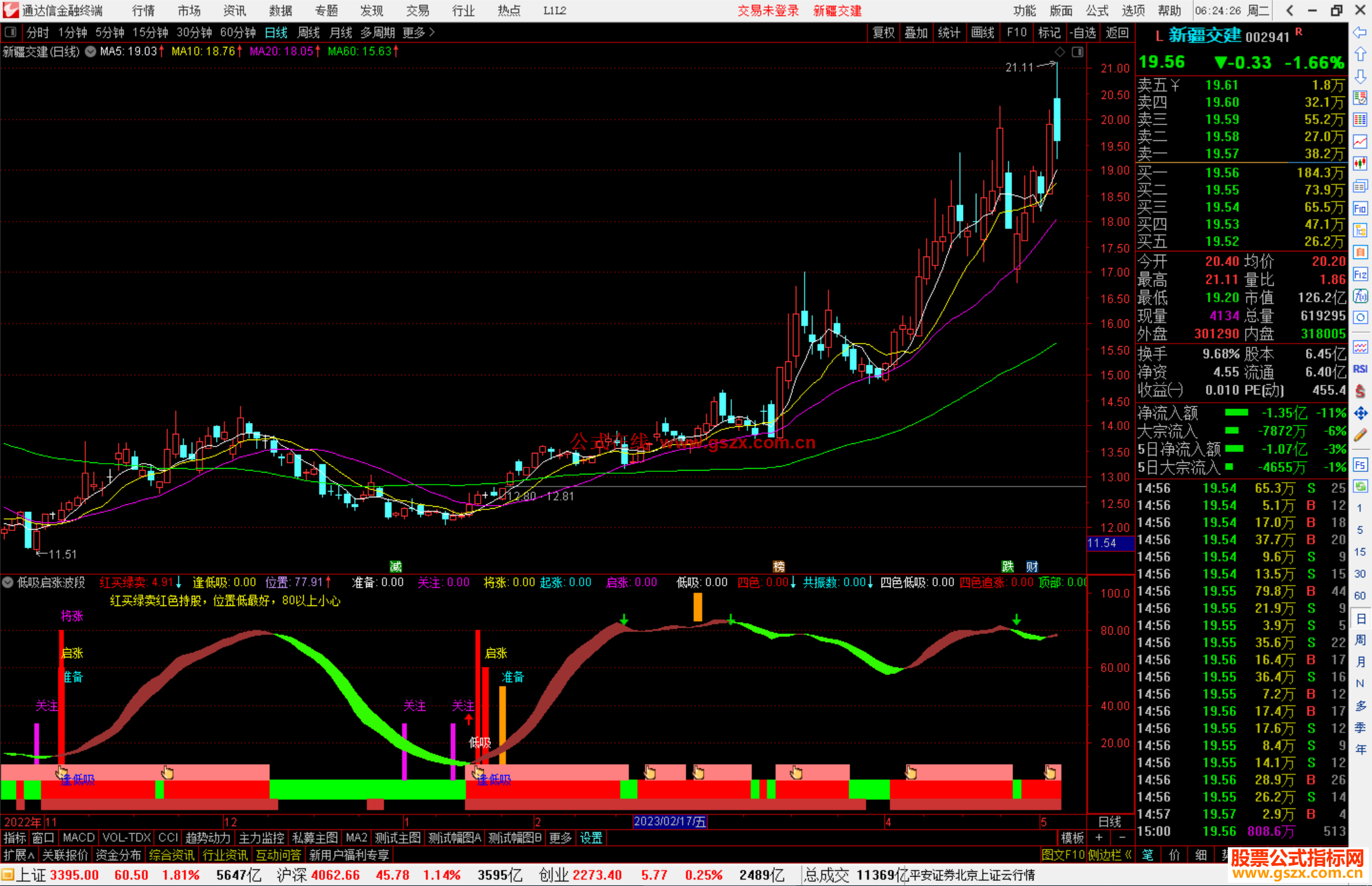
Task: Open the orange document sidebar icon
Action: [1360, 252]
